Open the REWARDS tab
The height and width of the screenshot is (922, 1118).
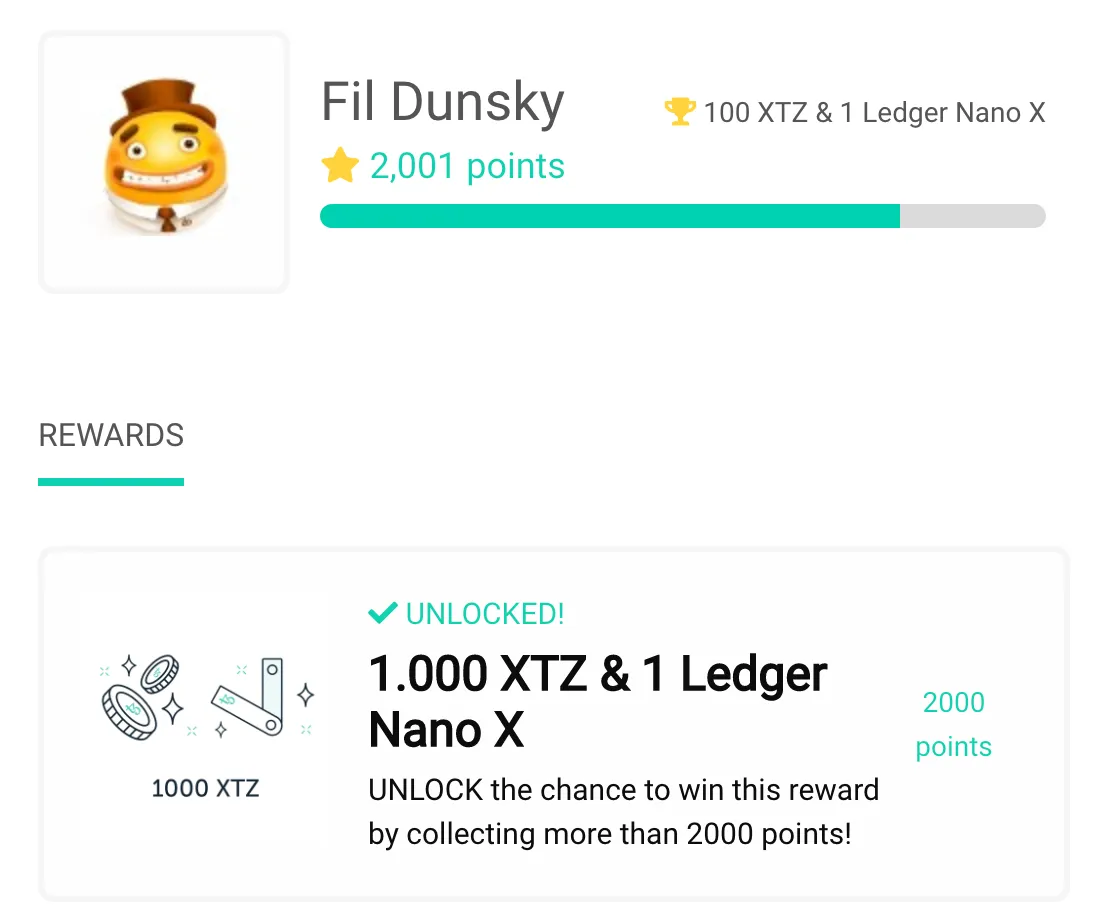tap(111, 435)
